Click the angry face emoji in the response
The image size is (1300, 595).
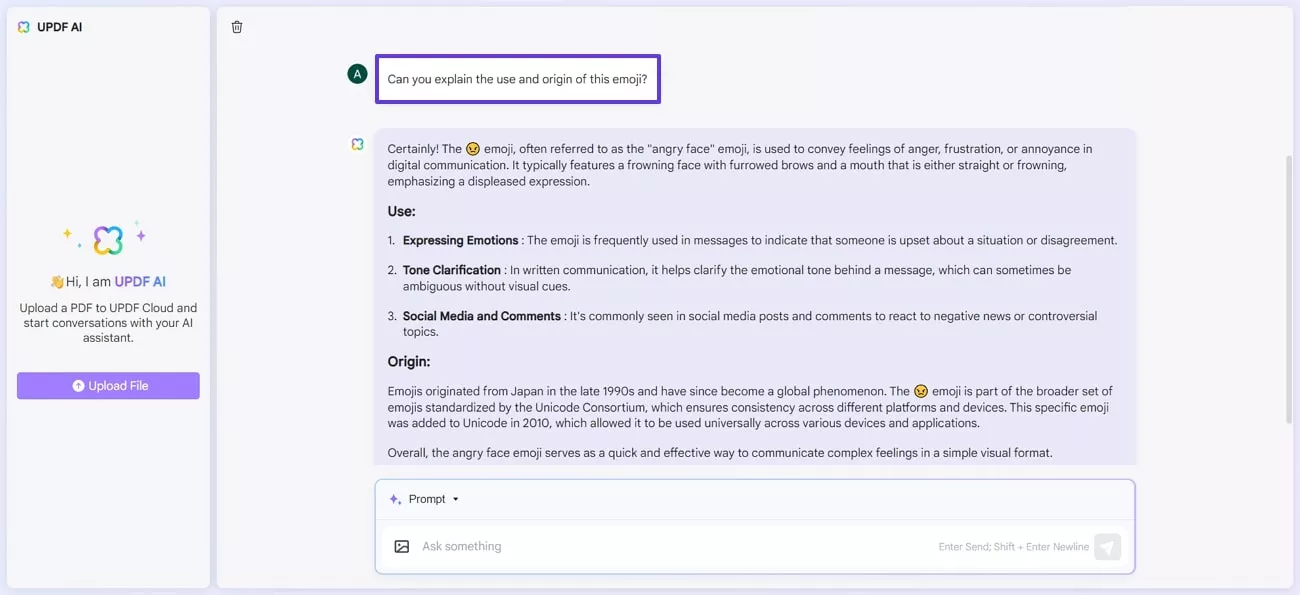click(473, 148)
